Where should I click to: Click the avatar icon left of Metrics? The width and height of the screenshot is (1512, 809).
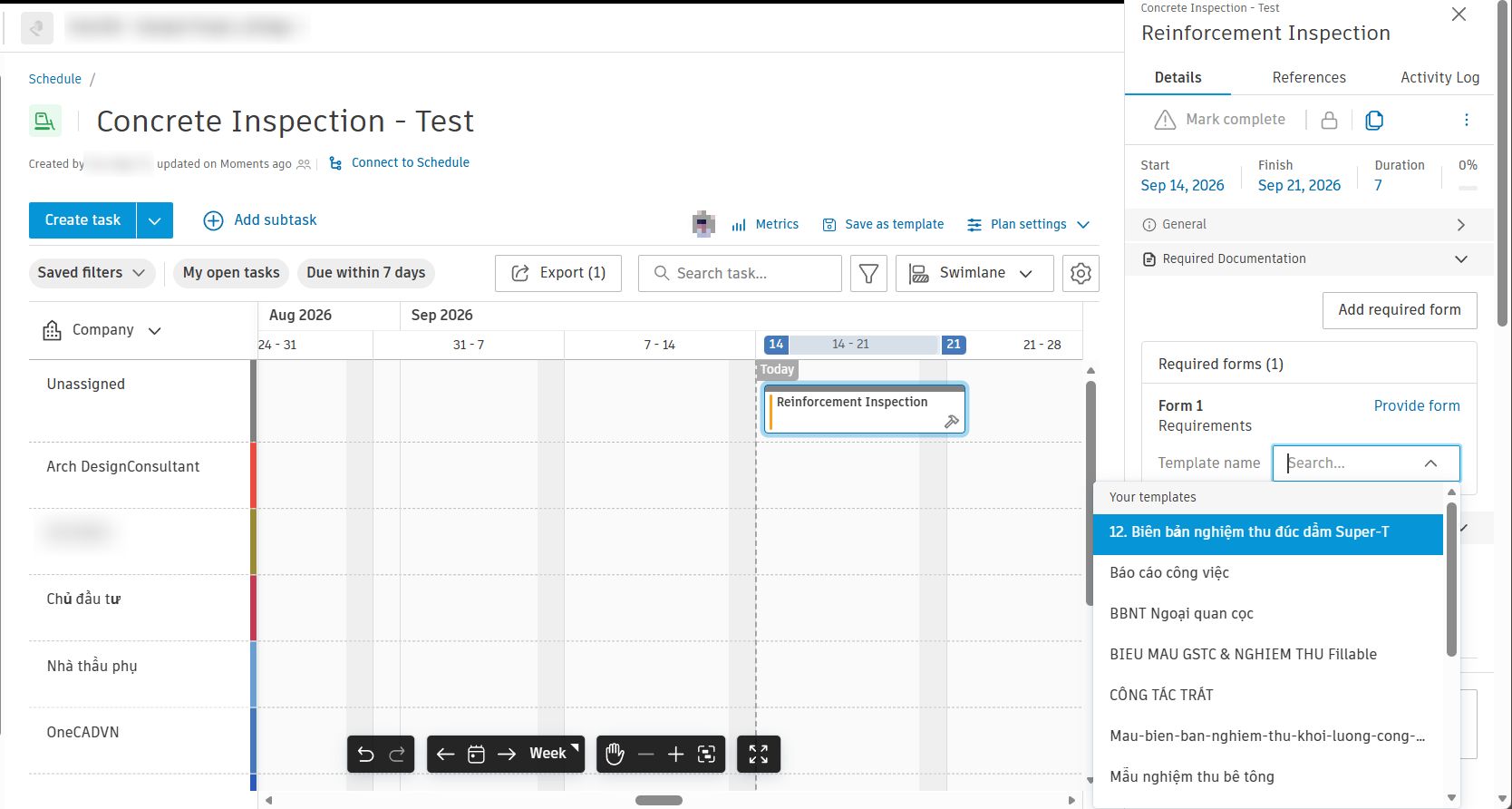pyautogui.click(x=703, y=224)
